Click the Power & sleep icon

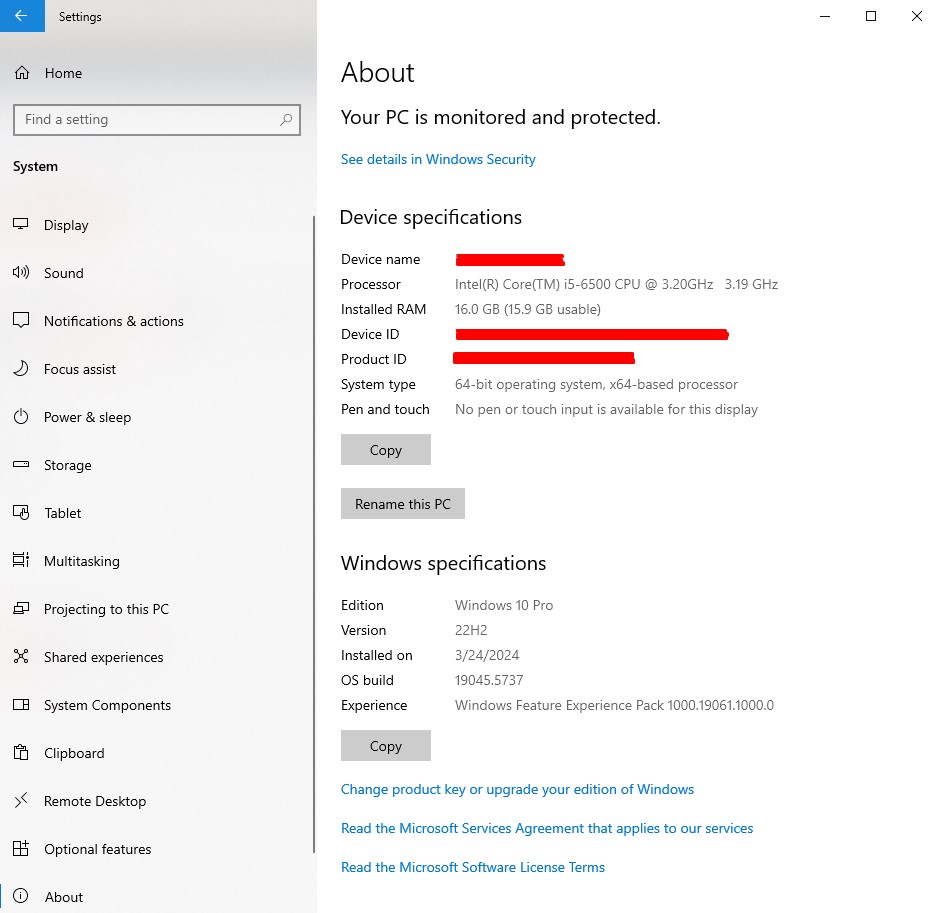[x=21, y=416]
